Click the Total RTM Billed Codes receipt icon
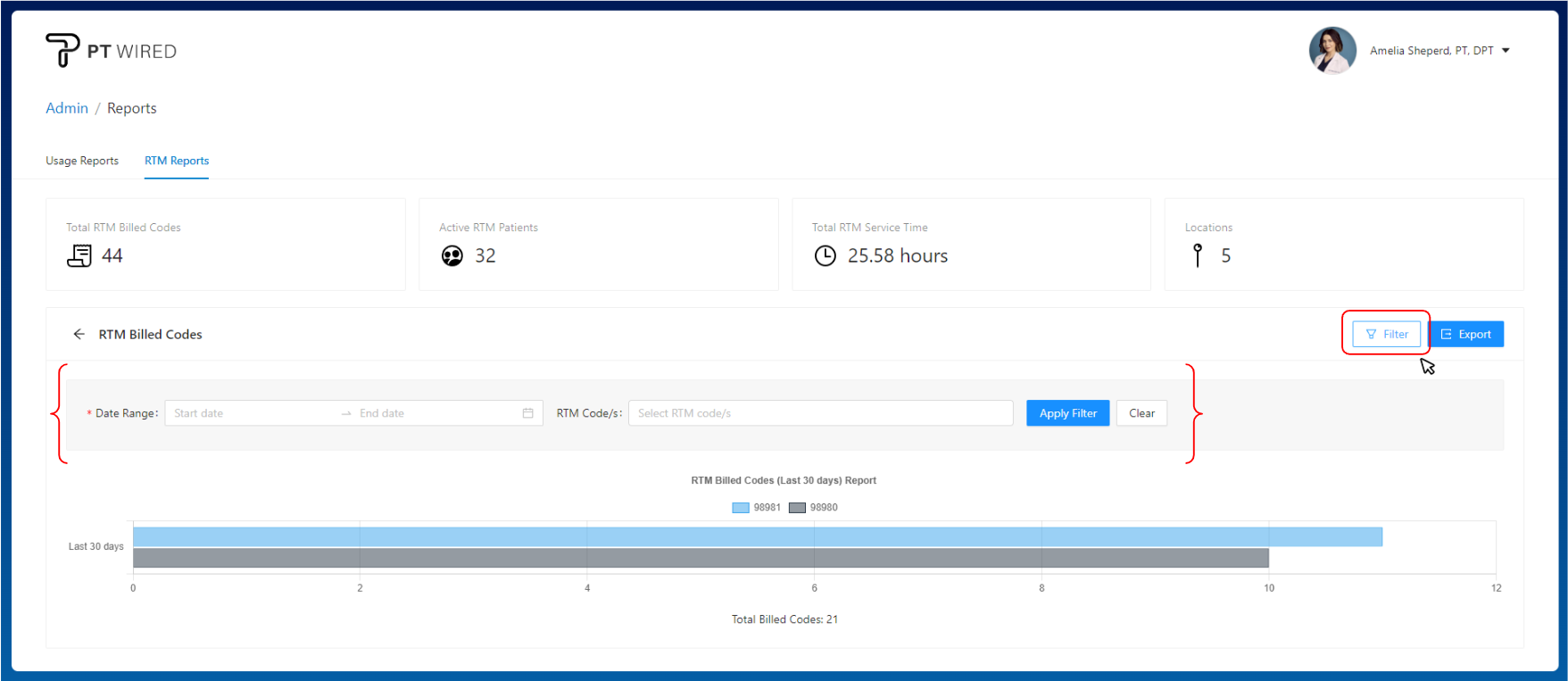Image resolution: width=1568 pixels, height=681 pixels. (79, 256)
